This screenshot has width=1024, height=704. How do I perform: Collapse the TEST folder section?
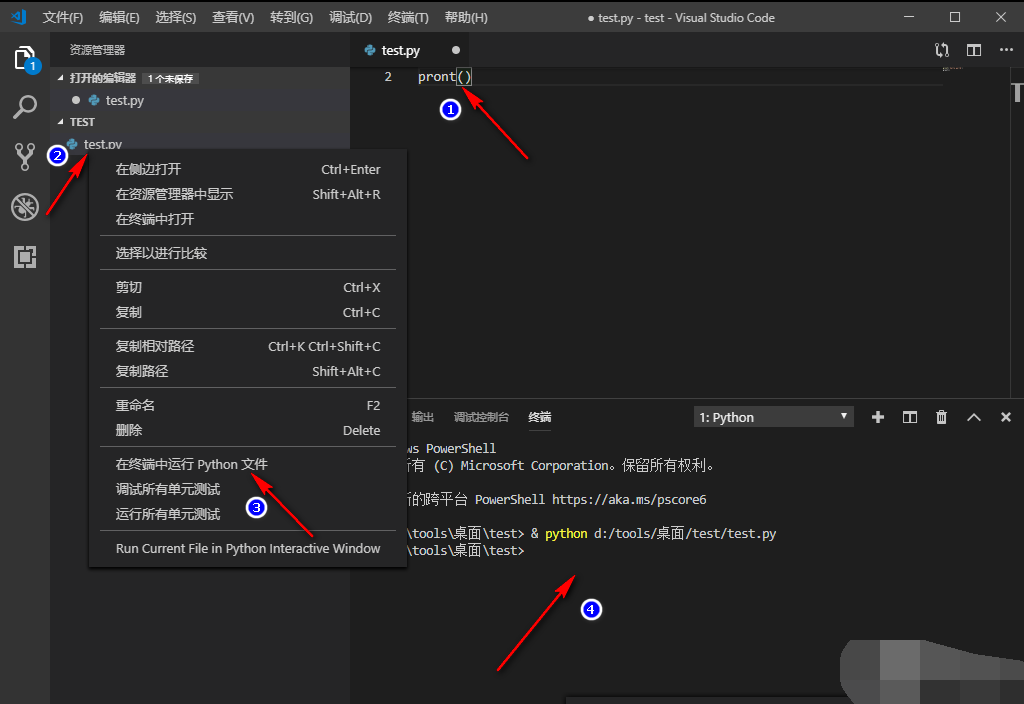(61, 122)
